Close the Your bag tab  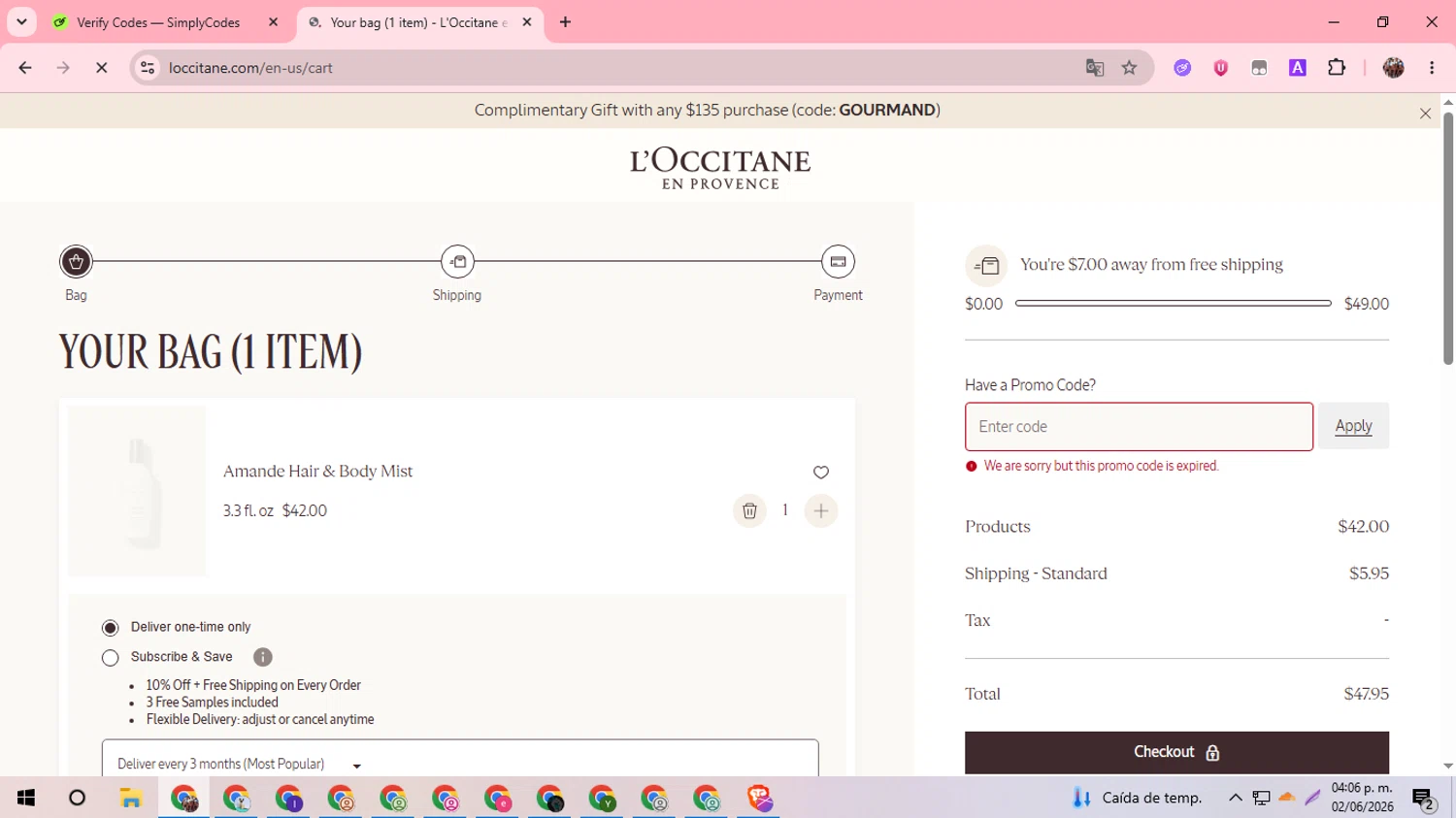point(527,22)
